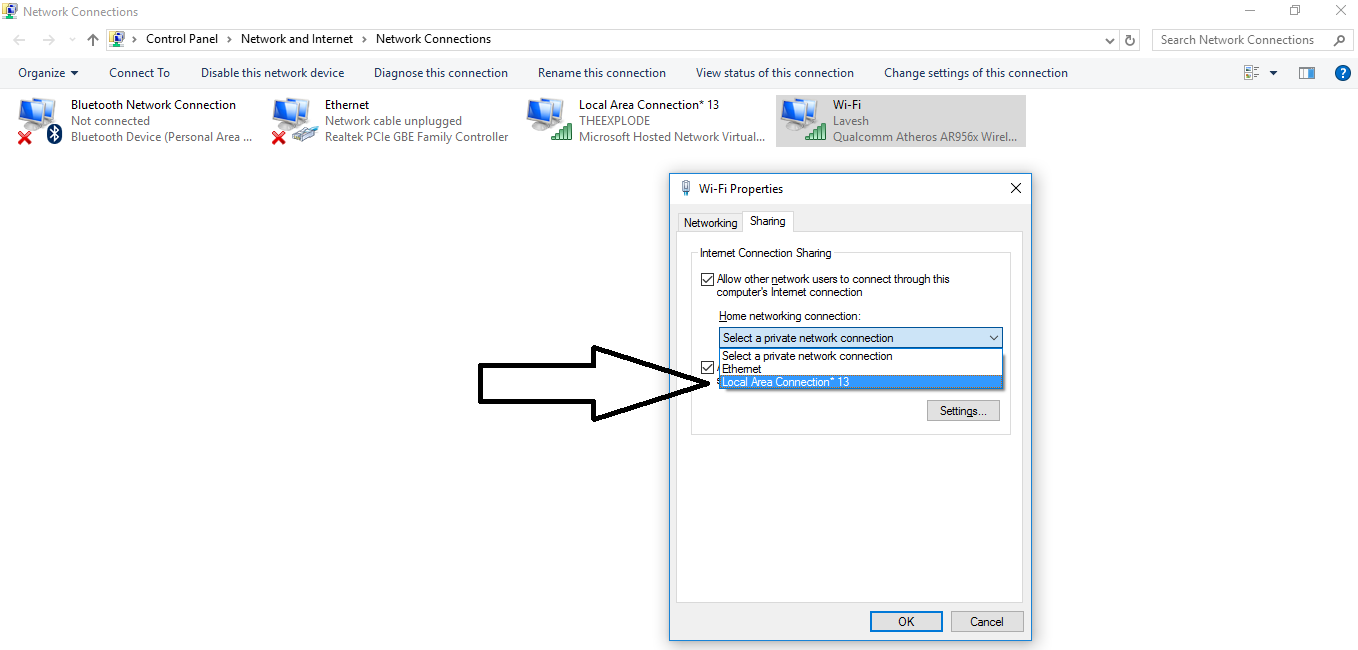Uncheck Allow other network users to connect

point(707,279)
